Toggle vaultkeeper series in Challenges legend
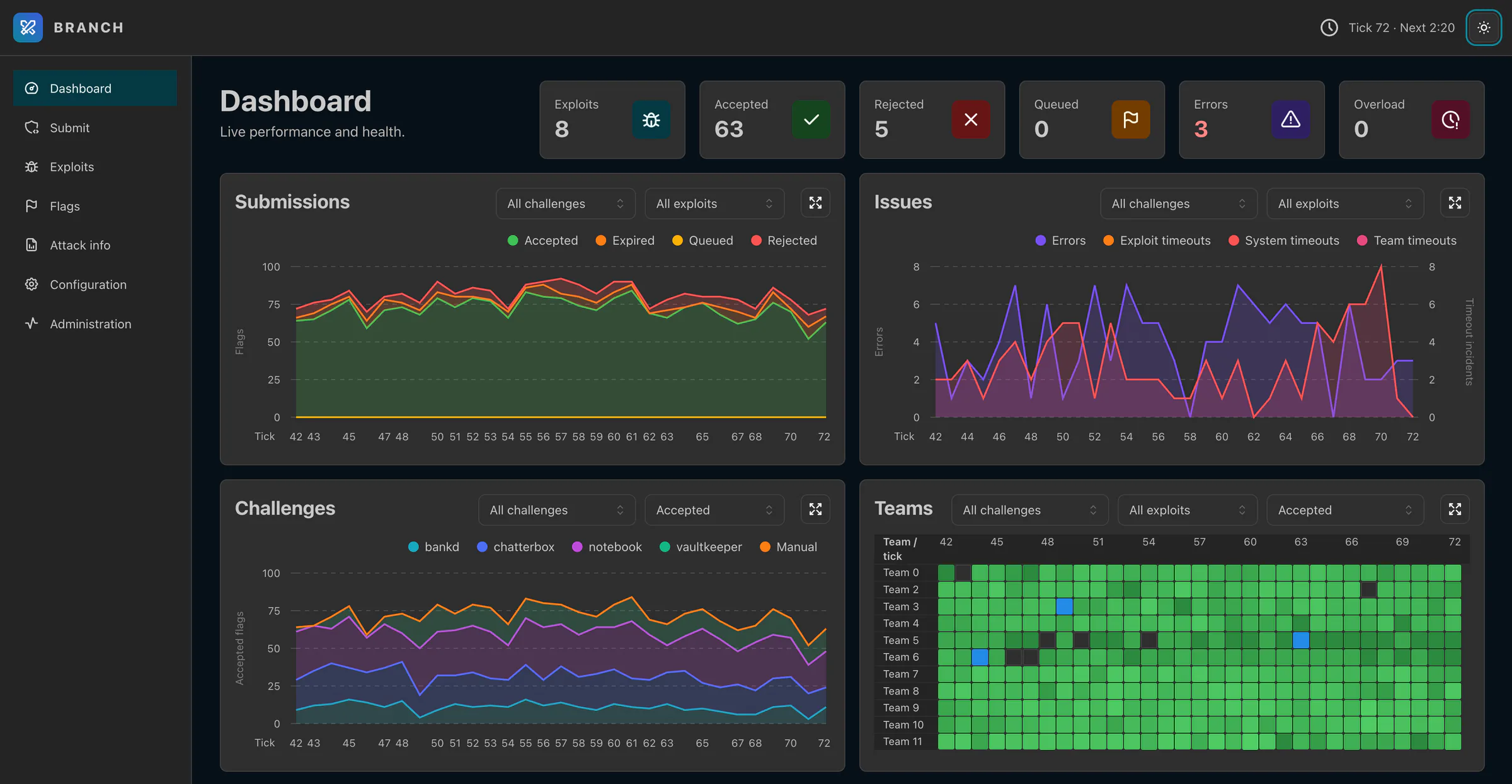The width and height of the screenshot is (1512, 784). coord(701,547)
